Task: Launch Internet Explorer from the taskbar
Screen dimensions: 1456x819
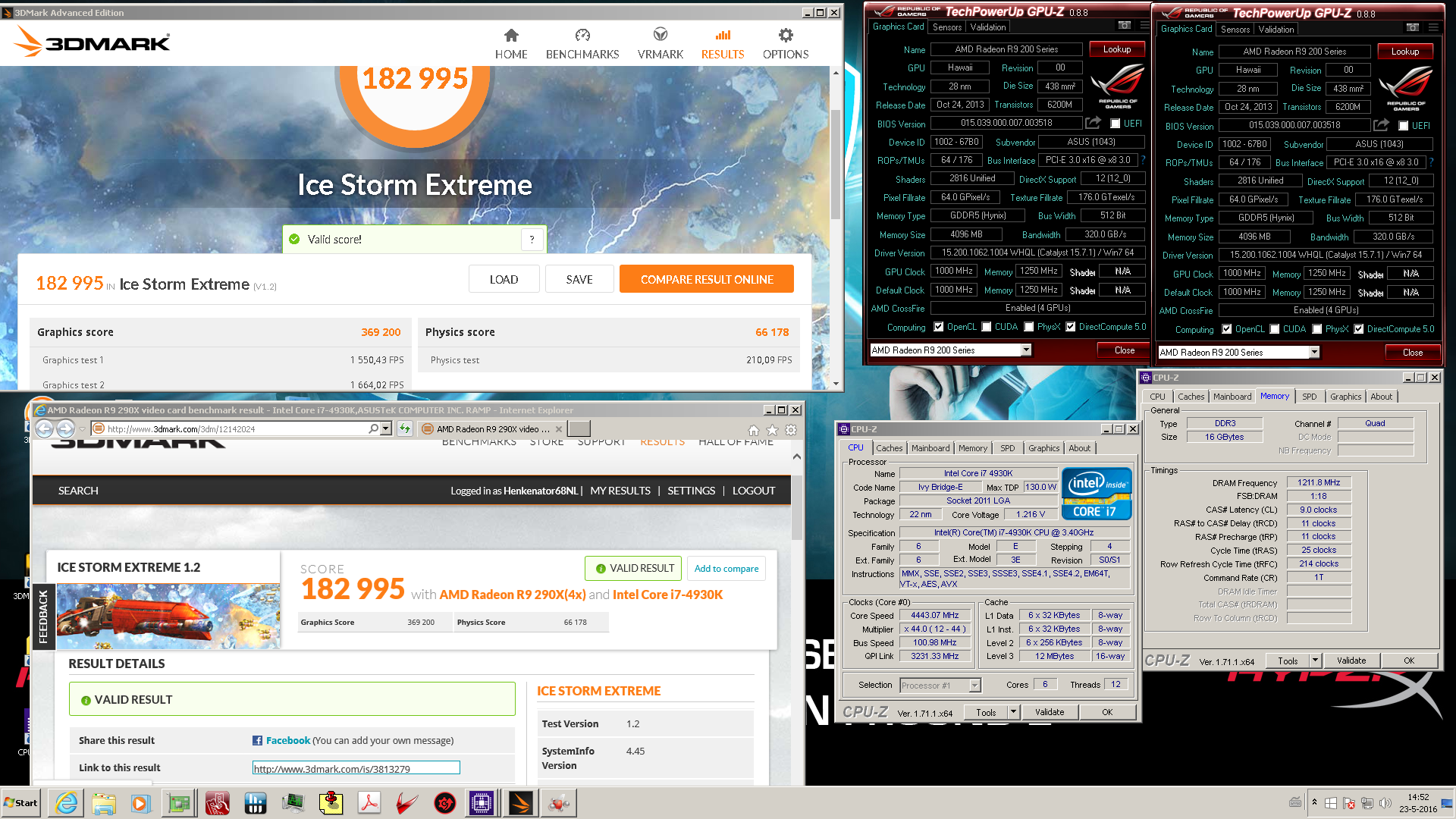Action: [x=67, y=803]
